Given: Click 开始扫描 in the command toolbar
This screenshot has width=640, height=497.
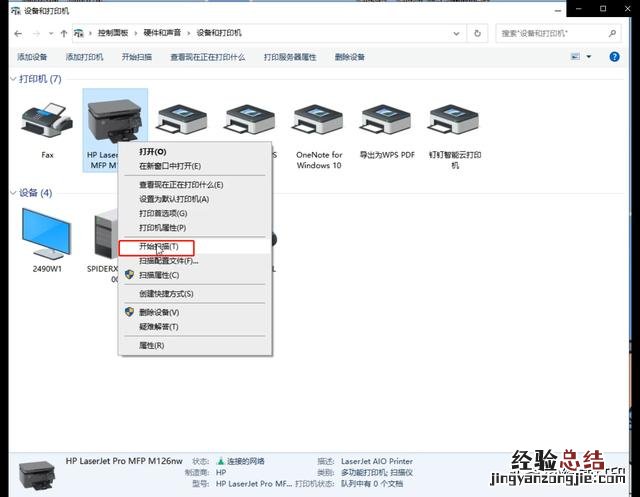Looking at the screenshot, I should (137, 57).
